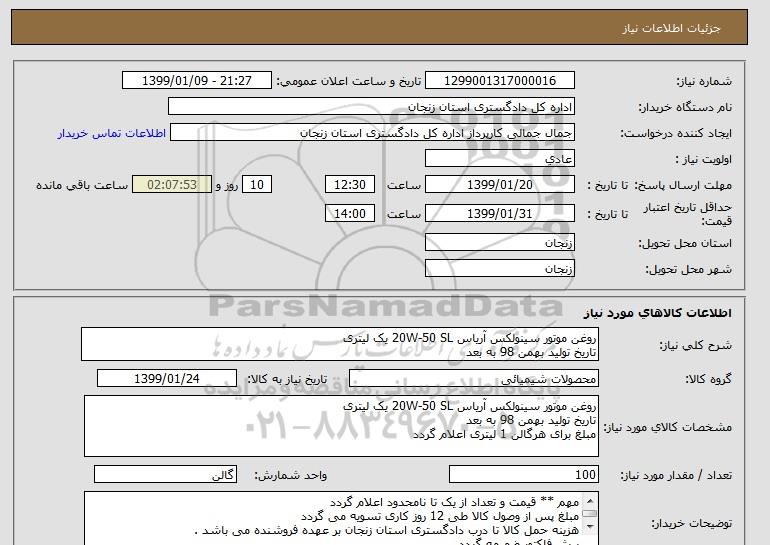Screen dimensions: 770x545
Task: Click the scroll down arrow in buyer notes
Action: click(590, 527)
